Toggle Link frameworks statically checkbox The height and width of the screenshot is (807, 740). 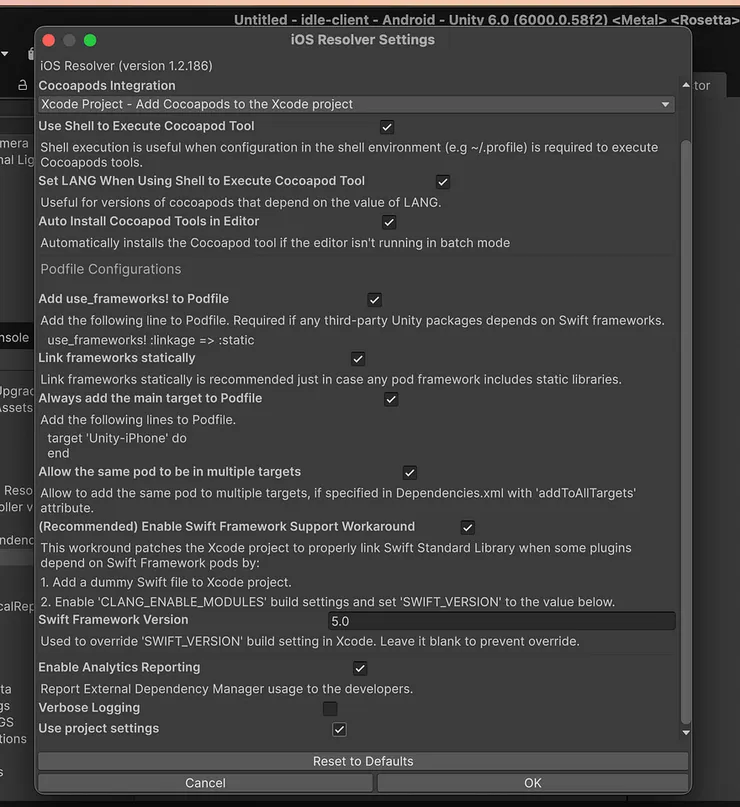[358, 359]
